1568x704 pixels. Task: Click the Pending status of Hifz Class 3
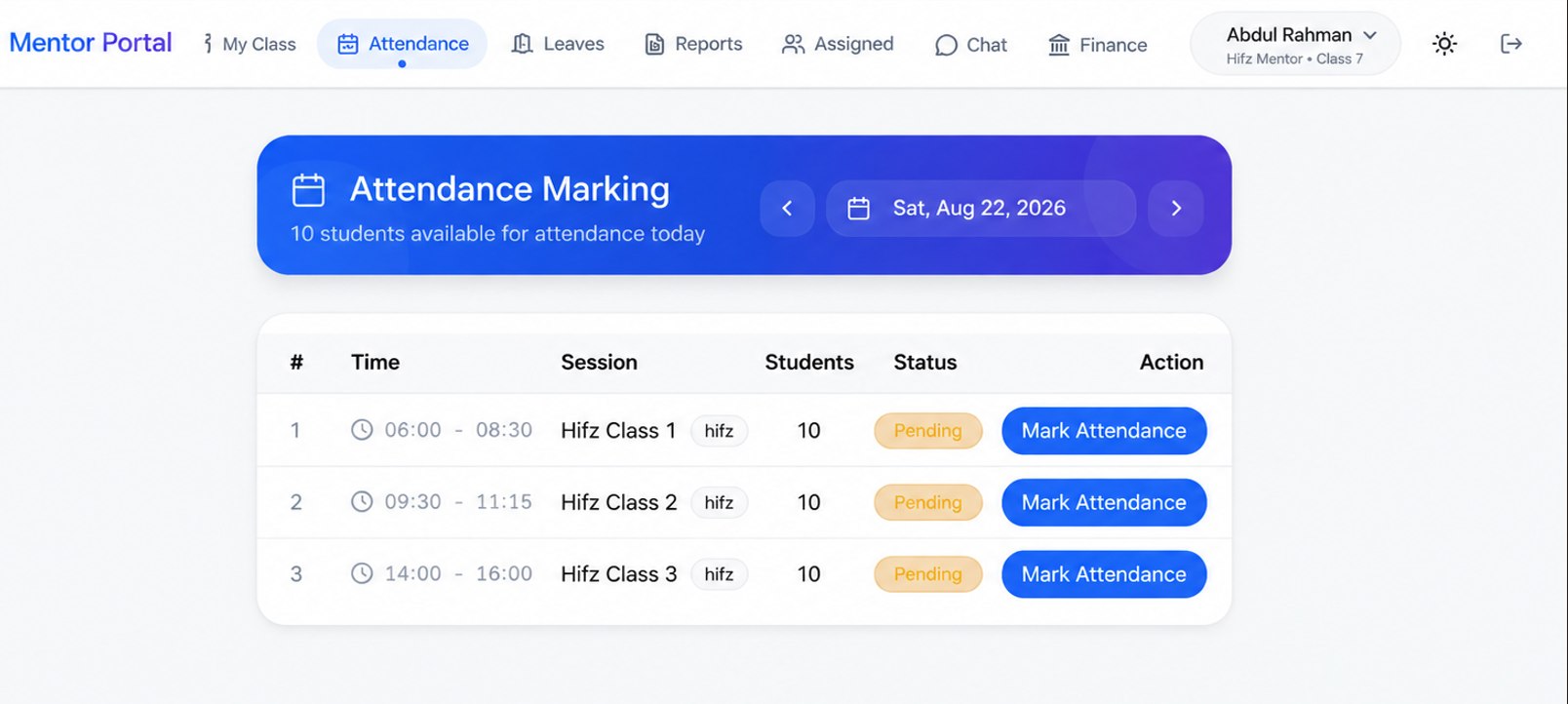pyautogui.click(x=927, y=574)
